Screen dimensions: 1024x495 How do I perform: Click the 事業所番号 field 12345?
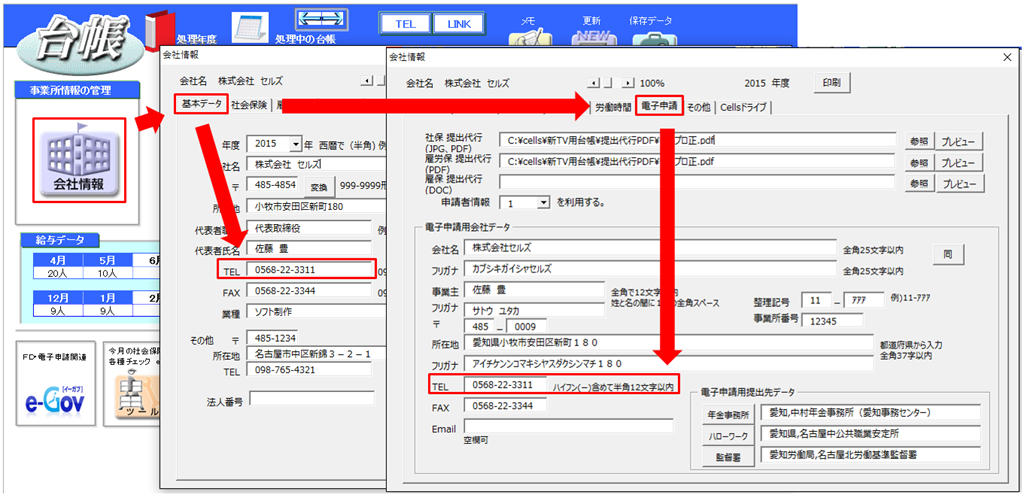[833, 321]
